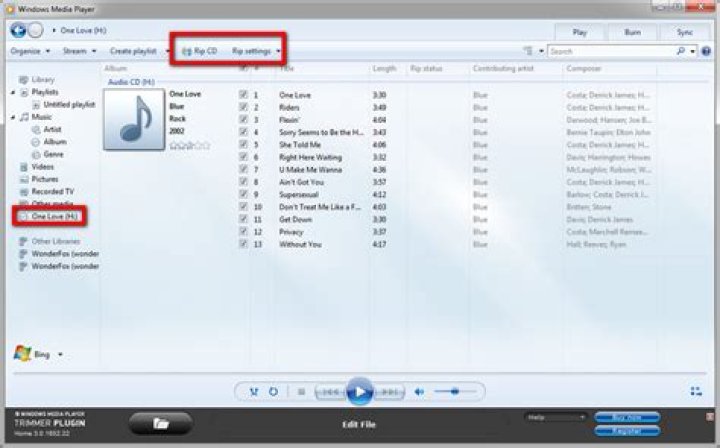Turn on repeat in playback controls
This screenshot has width=720, height=448.
pyautogui.click(x=273, y=392)
